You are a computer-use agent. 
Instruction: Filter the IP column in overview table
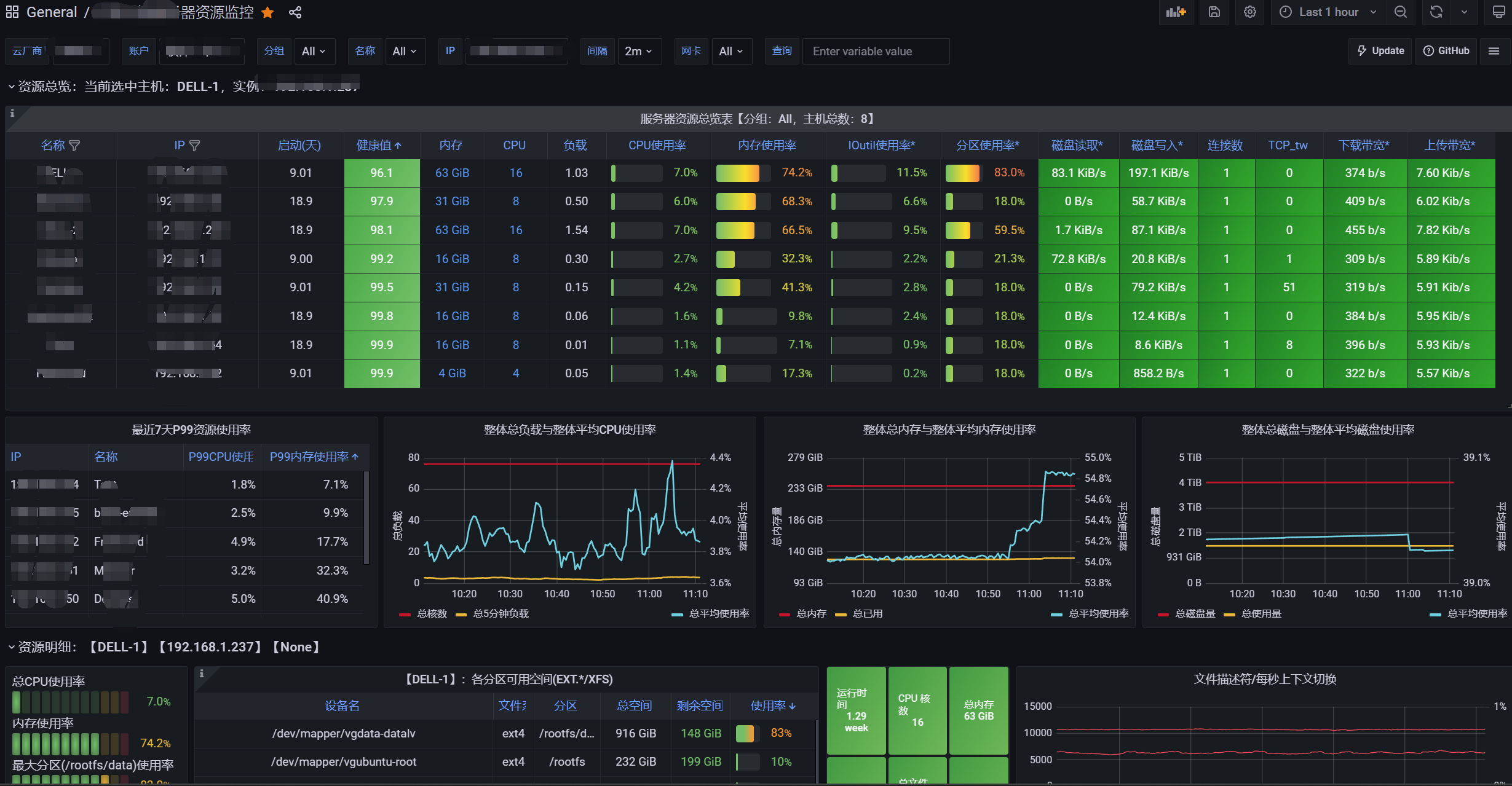[194, 146]
